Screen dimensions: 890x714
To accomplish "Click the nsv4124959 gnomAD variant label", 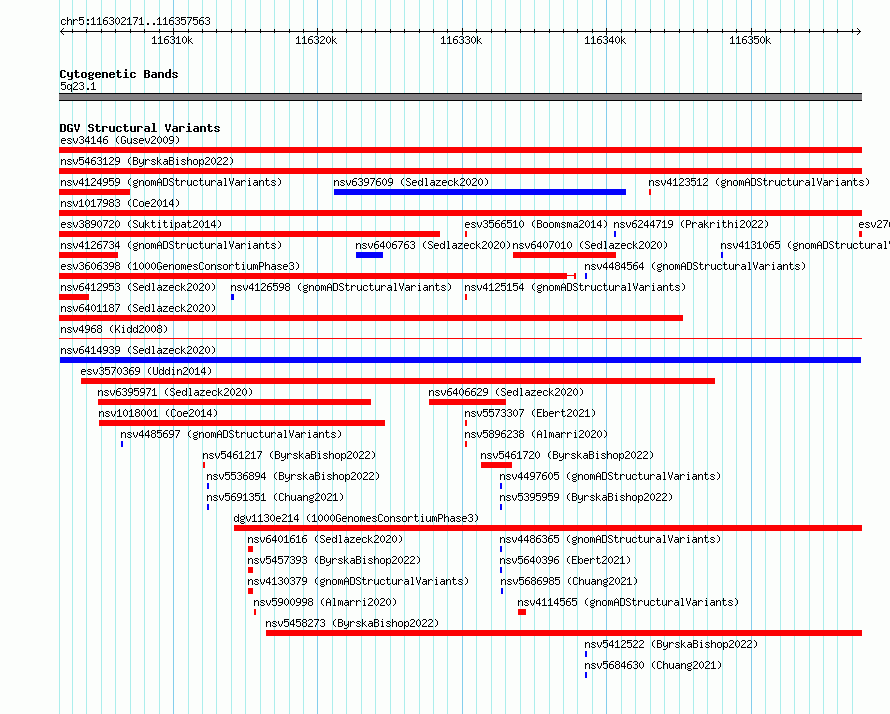I will (x=171, y=182).
